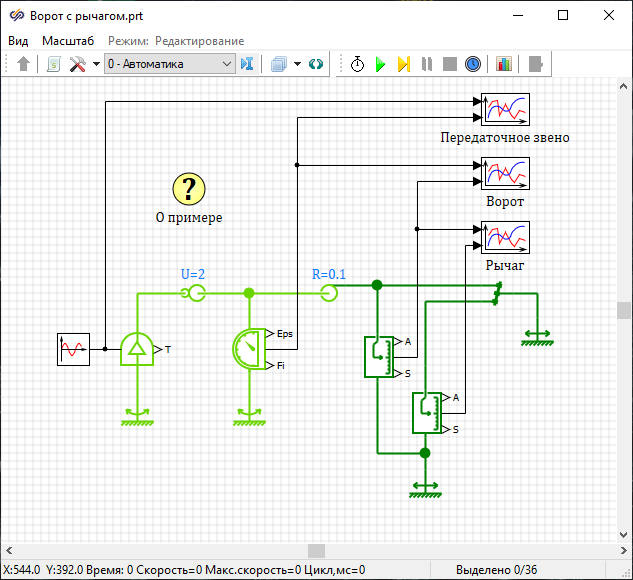Open the 'Ворот' graph block
Viewport: 633px width, 580px height.
pyautogui.click(x=505, y=173)
